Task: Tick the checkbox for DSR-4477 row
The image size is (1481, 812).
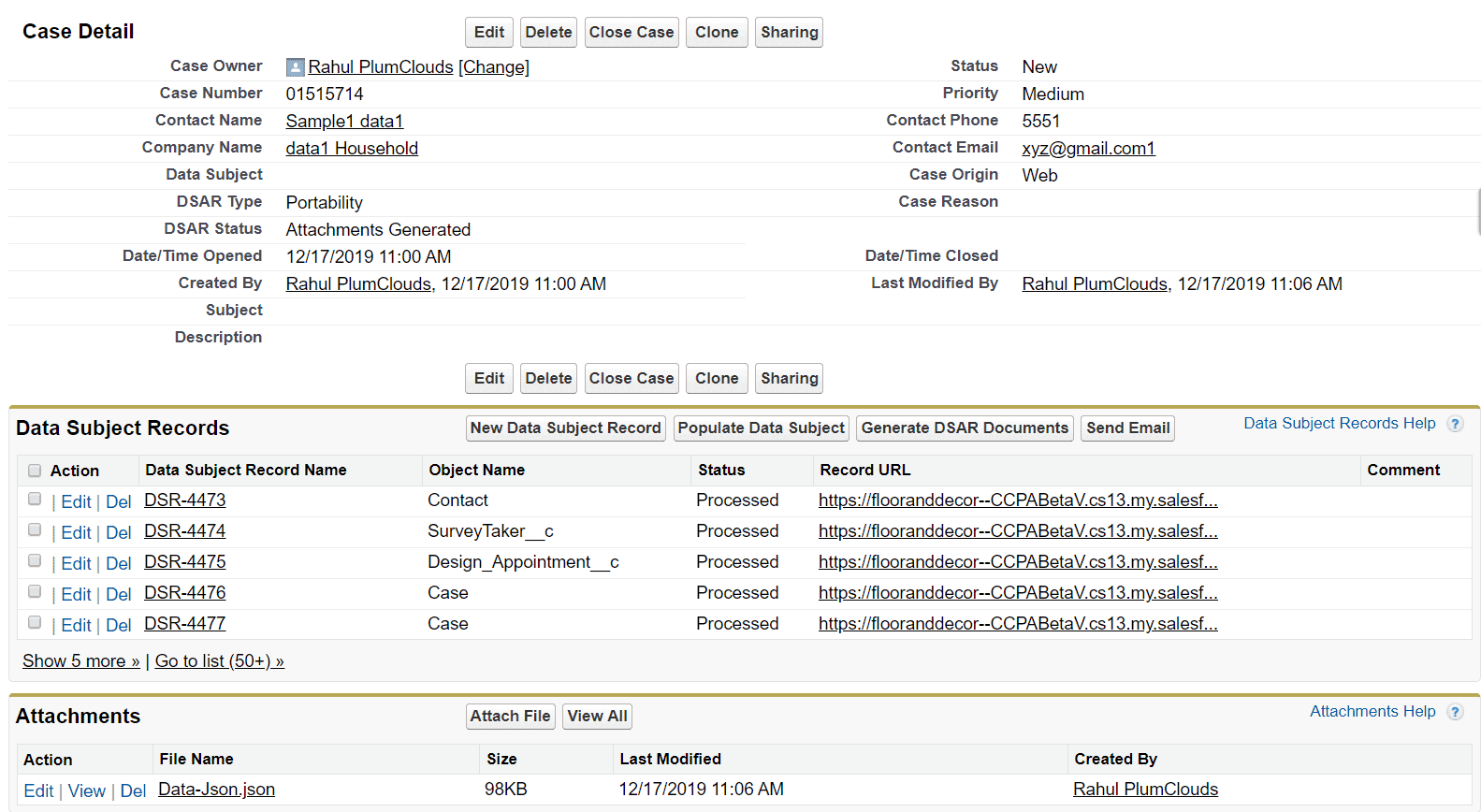Action: point(35,623)
